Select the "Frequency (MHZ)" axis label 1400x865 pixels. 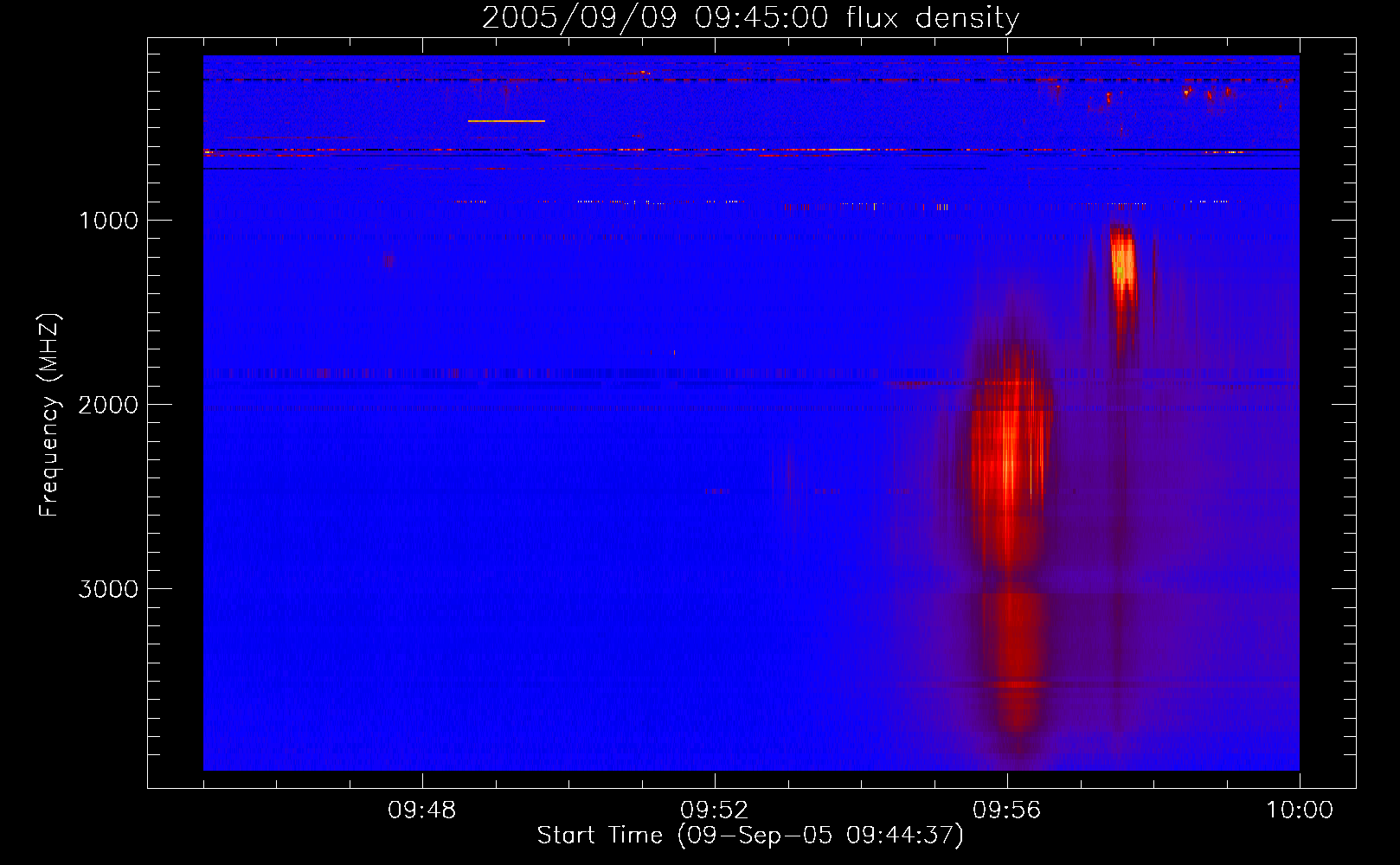coord(49,415)
